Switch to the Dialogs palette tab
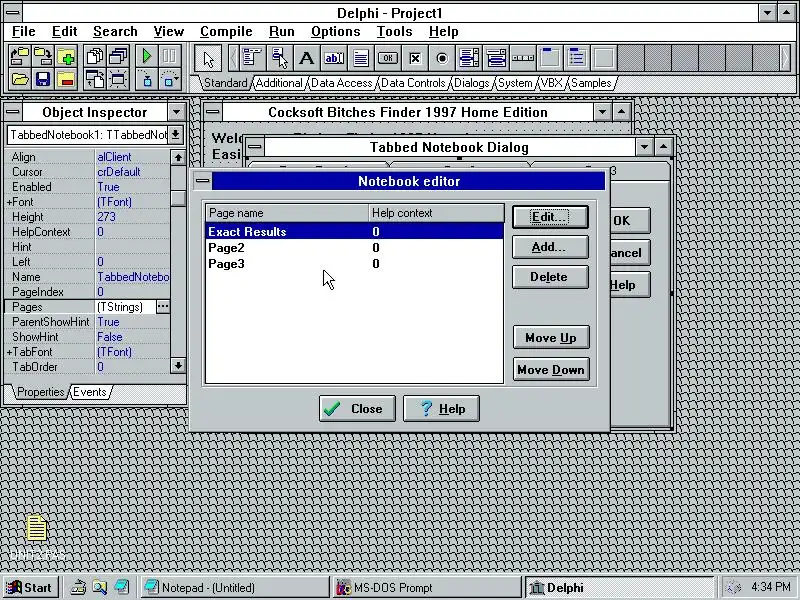The image size is (800, 600). [x=471, y=83]
